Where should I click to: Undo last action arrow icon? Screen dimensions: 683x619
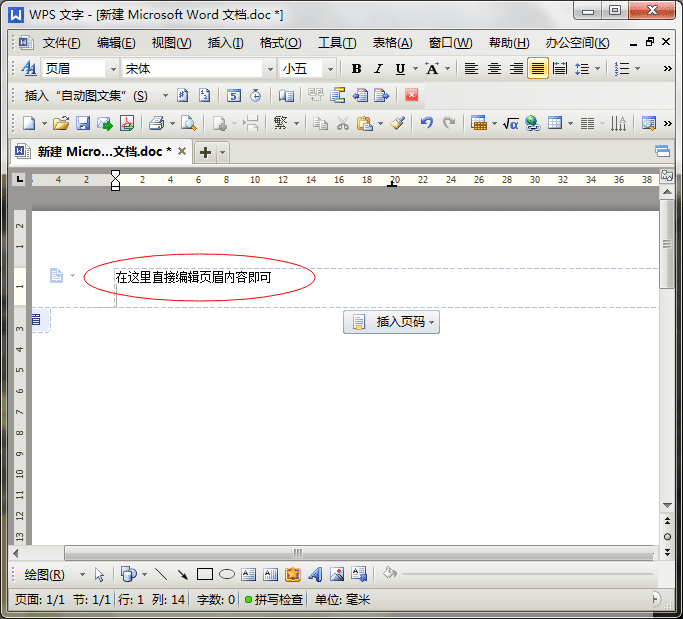pos(426,123)
